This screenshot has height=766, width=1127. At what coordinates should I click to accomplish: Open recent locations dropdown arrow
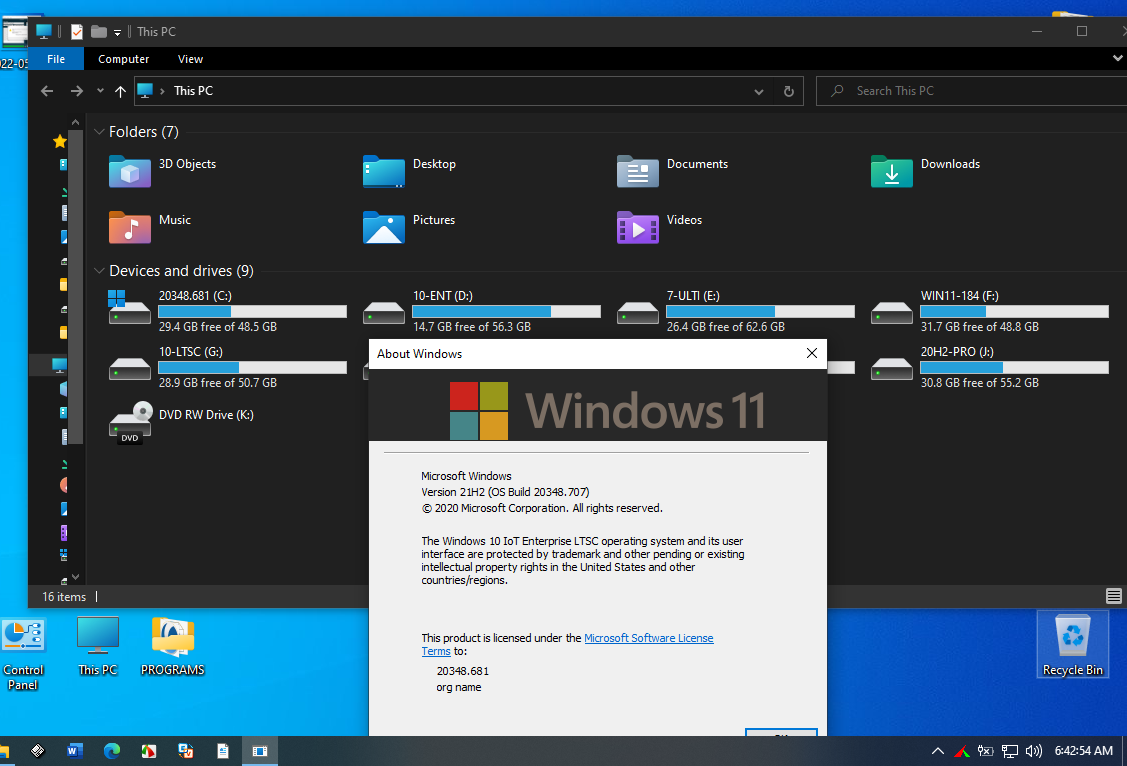100,91
